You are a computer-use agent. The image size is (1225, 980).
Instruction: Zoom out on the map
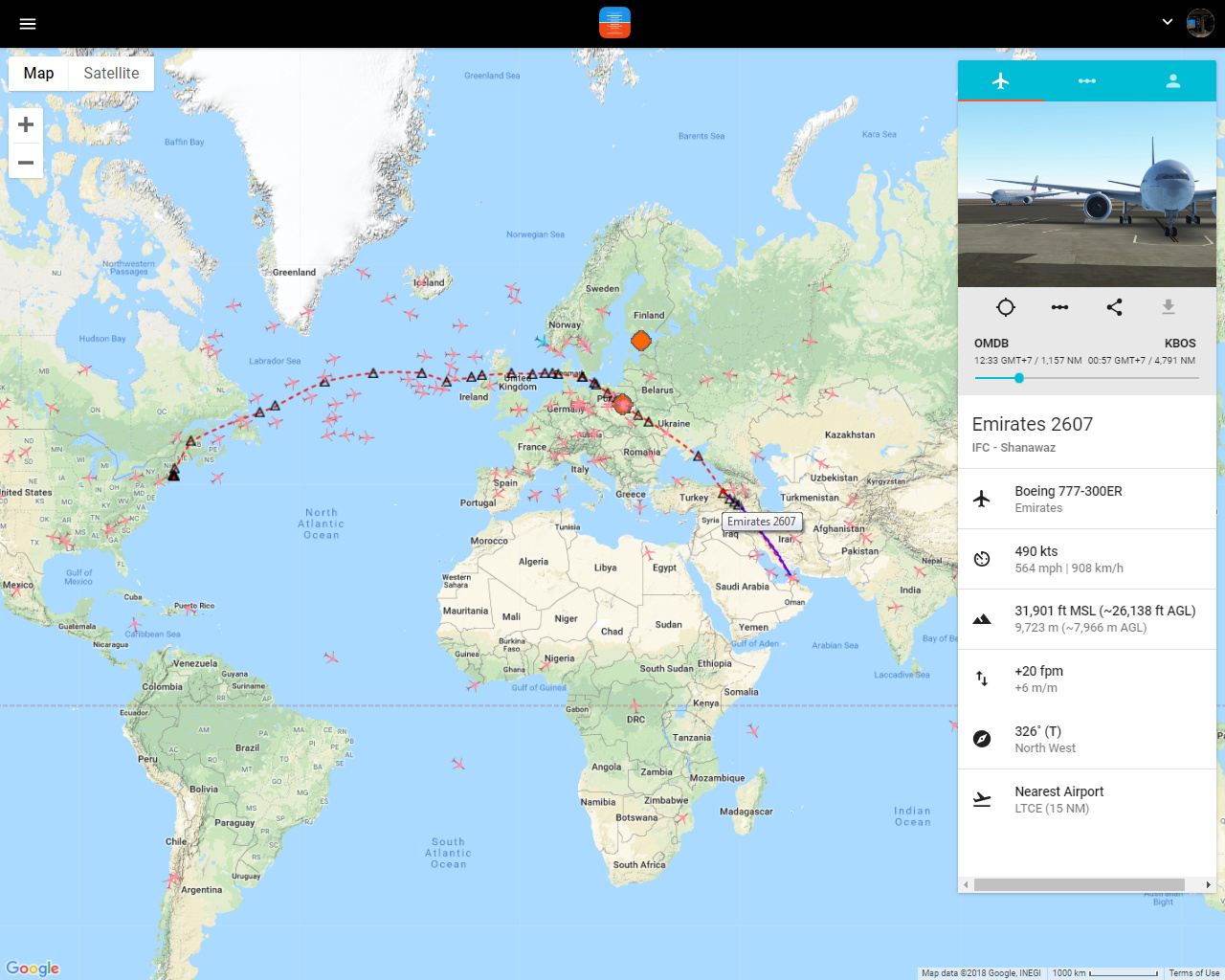pos(26,163)
